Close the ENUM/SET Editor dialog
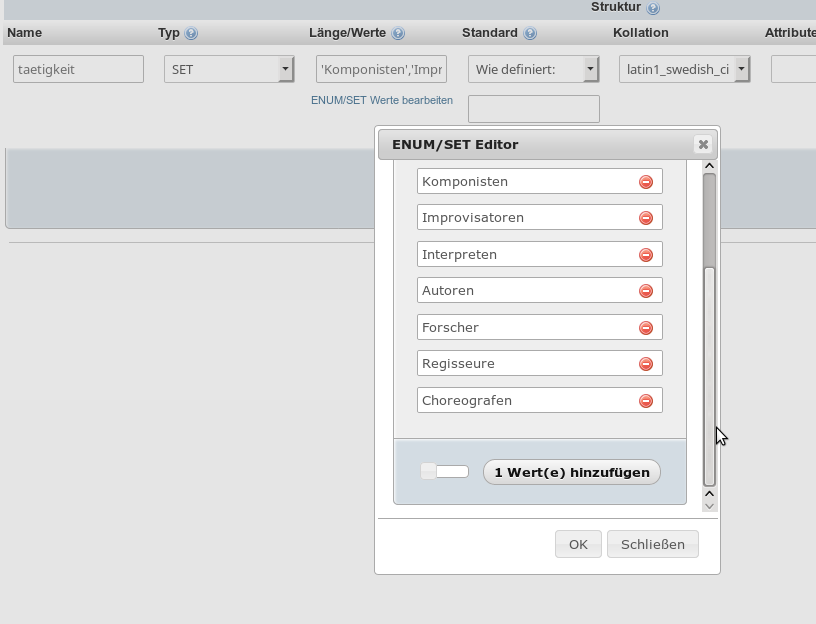This screenshot has height=624, width=816. pyautogui.click(x=703, y=144)
